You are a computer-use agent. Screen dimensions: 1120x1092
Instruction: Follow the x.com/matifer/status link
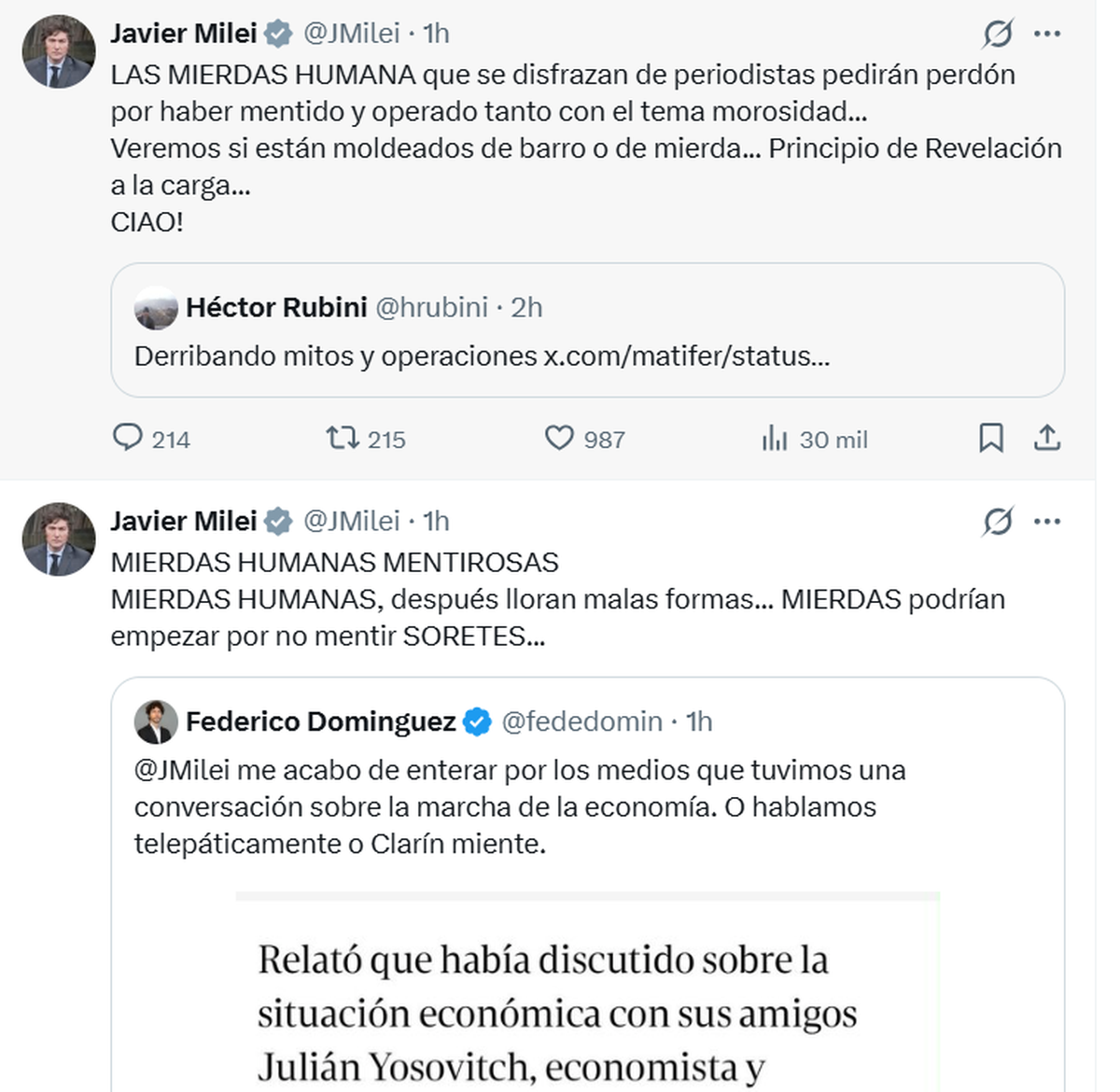click(687, 356)
